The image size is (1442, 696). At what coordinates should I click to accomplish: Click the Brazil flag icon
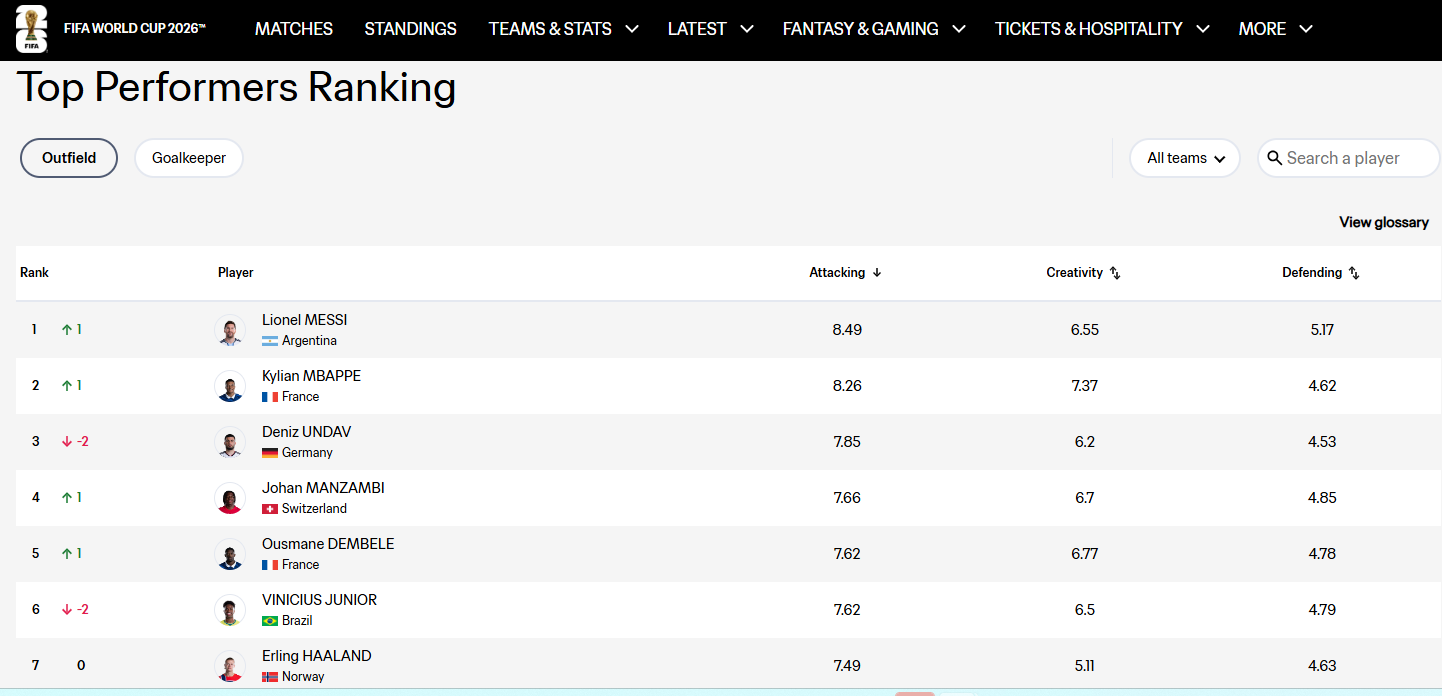click(270, 621)
